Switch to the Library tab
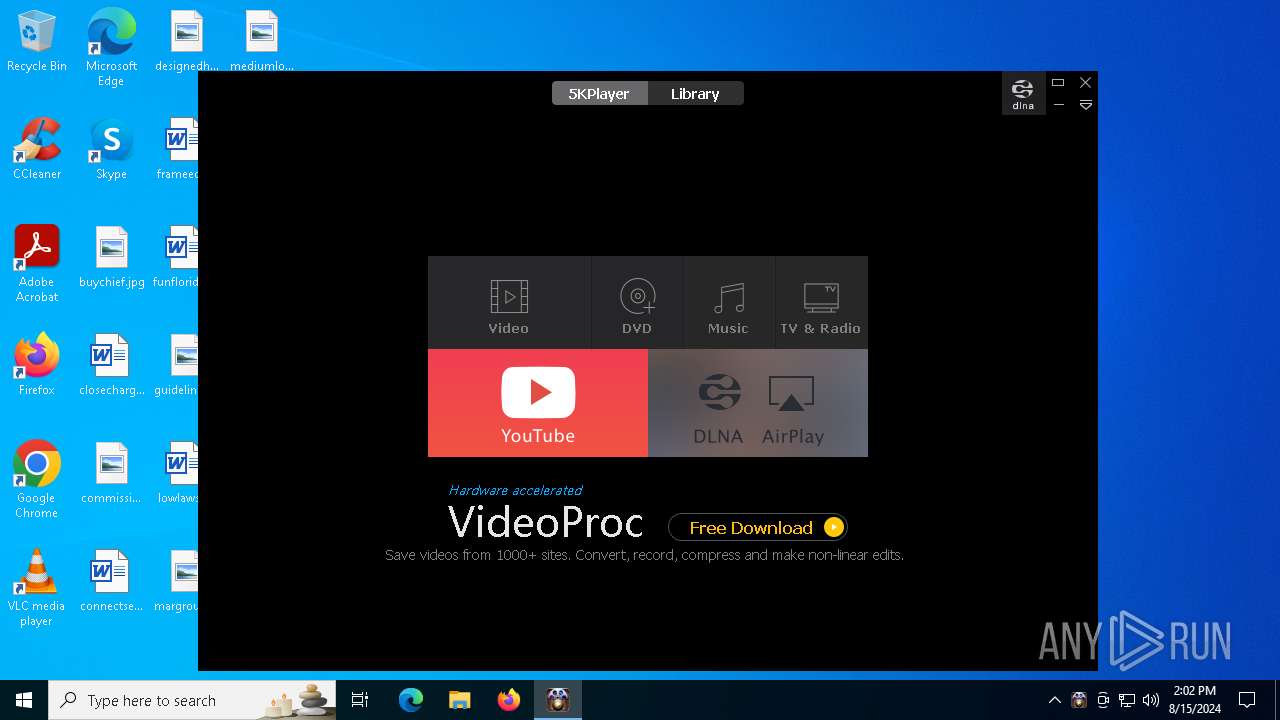Image resolution: width=1280 pixels, height=720 pixels. (x=695, y=93)
